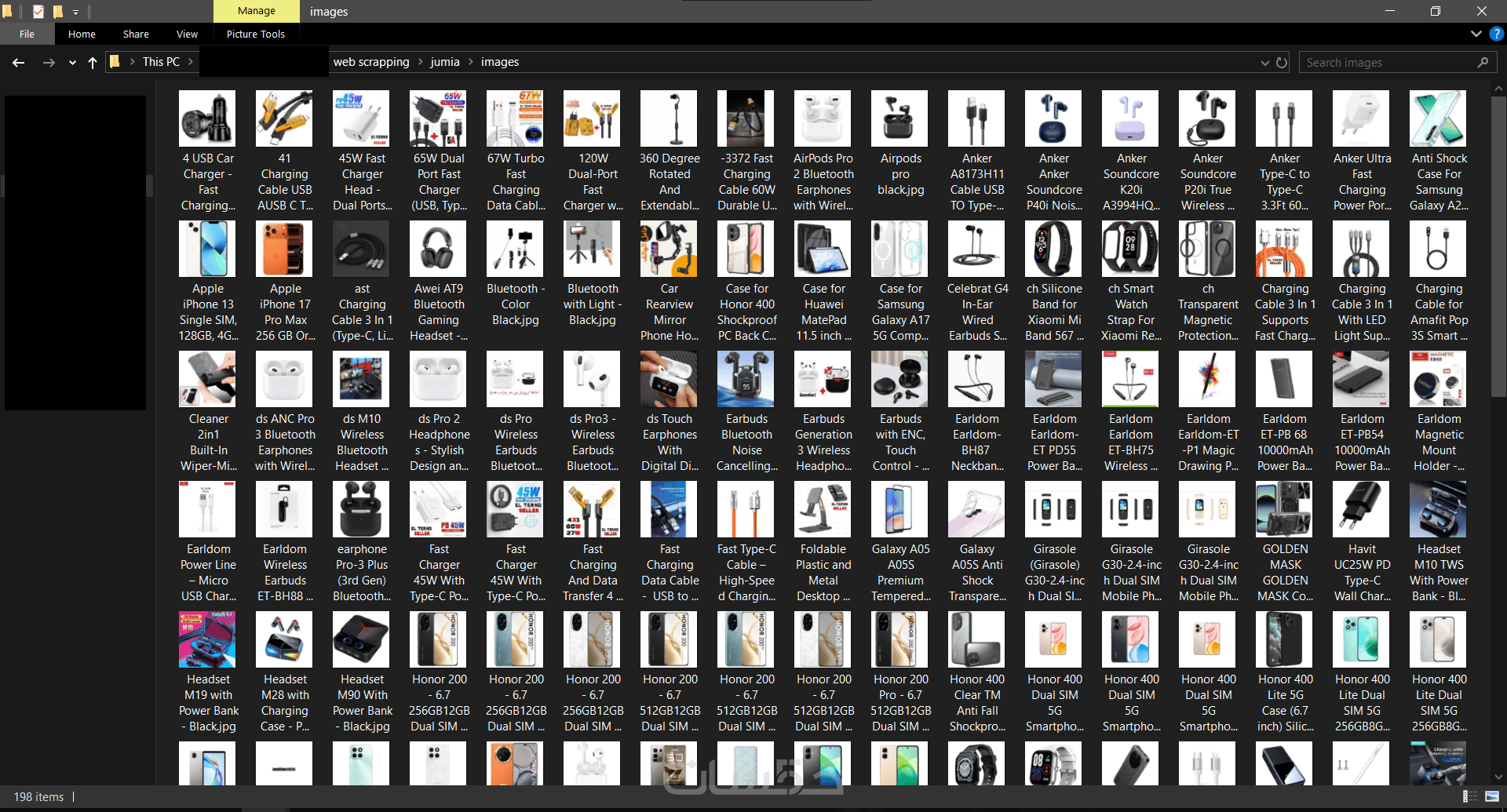Select the Cleaner 2in1 Built-In Wiper thumbnail
The image size is (1507, 812).
[207, 379]
